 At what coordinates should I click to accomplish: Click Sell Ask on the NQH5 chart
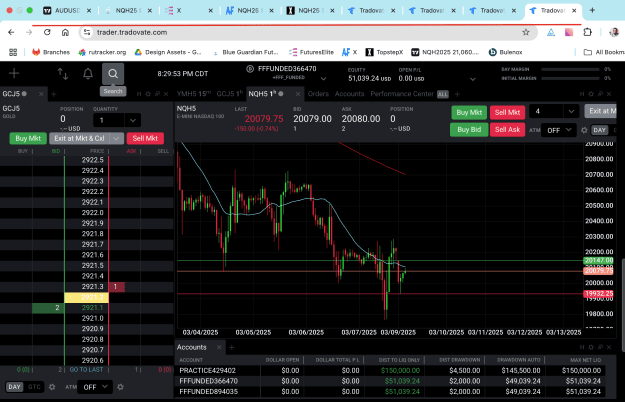[507, 129]
